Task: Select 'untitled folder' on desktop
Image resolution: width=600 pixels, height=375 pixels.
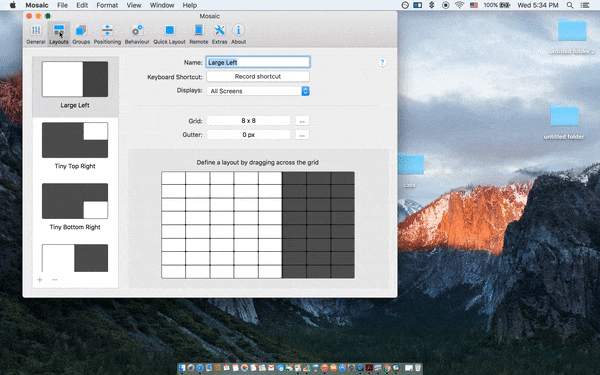Action: (x=564, y=122)
